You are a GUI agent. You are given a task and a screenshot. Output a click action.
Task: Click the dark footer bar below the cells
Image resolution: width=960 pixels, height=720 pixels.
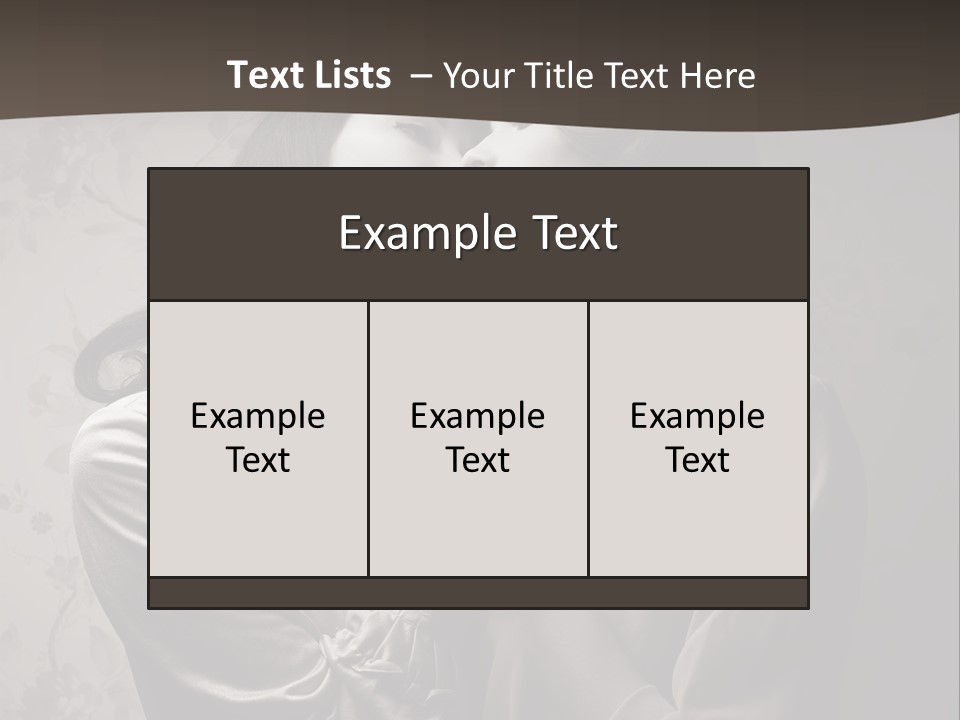[x=478, y=593]
